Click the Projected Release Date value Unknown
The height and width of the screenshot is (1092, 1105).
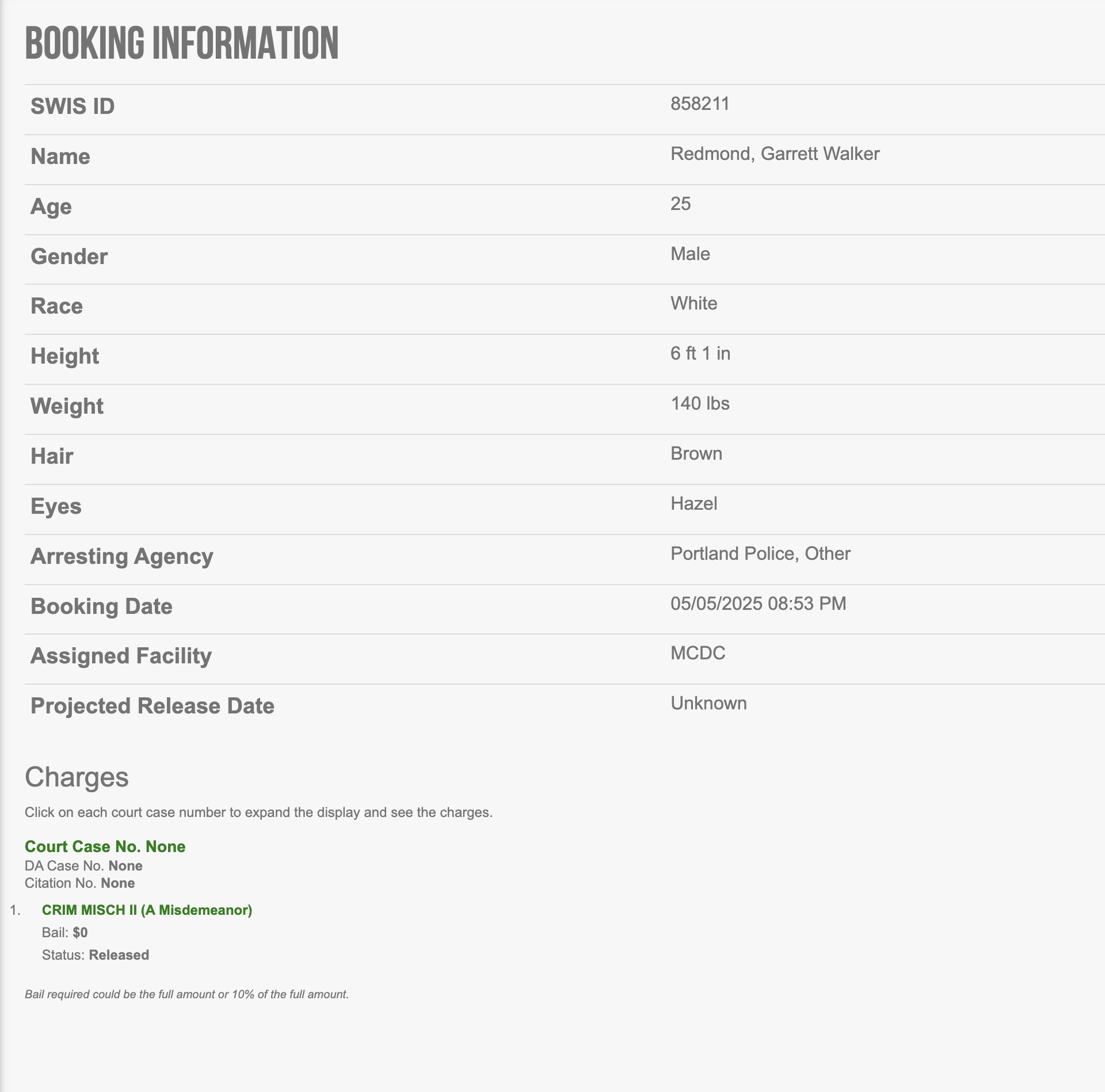pyautogui.click(x=708, y=703)
